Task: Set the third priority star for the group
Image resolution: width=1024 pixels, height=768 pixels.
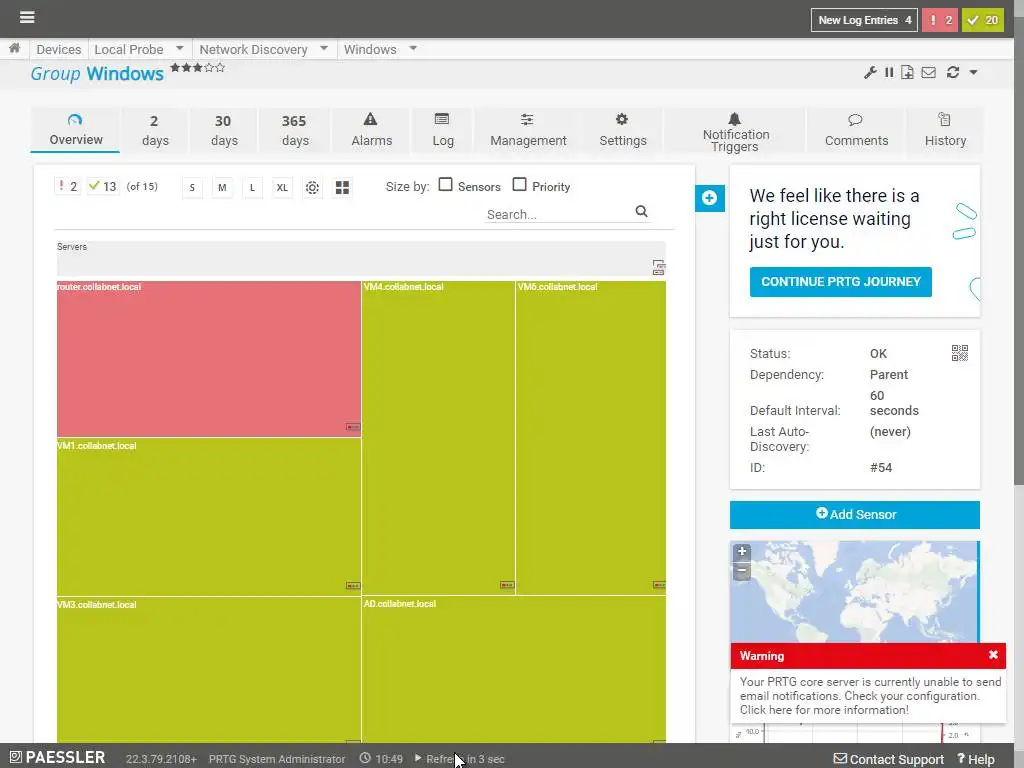Action: point(198,67)
